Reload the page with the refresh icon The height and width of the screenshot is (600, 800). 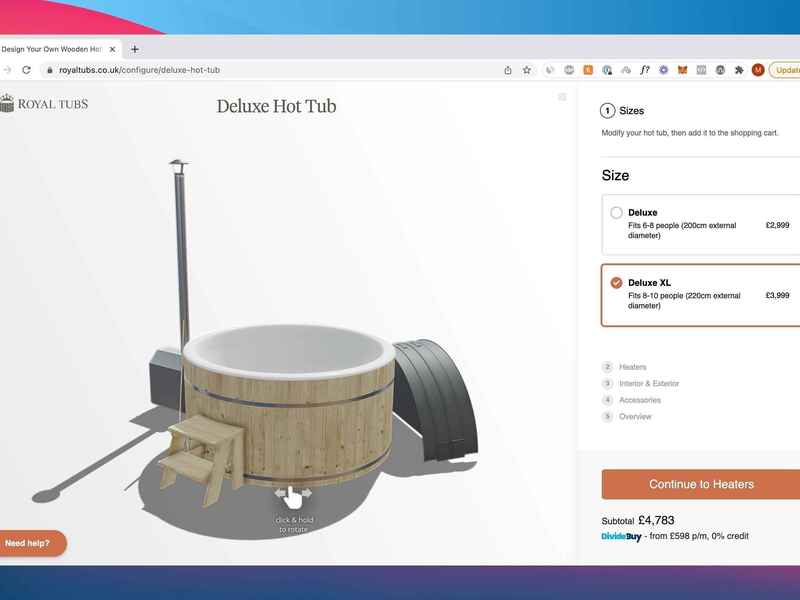tap(27, 70)
